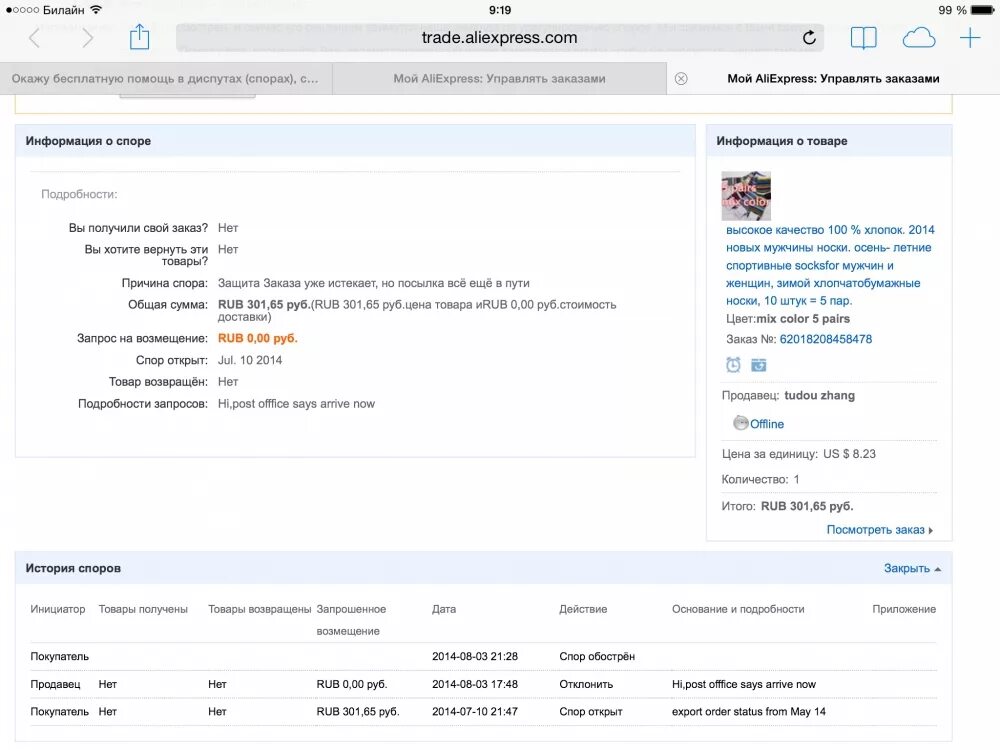1000x750 pixels.
Task: Click 'Цвет: mix color 5 pairs' text
Action: 788,318
